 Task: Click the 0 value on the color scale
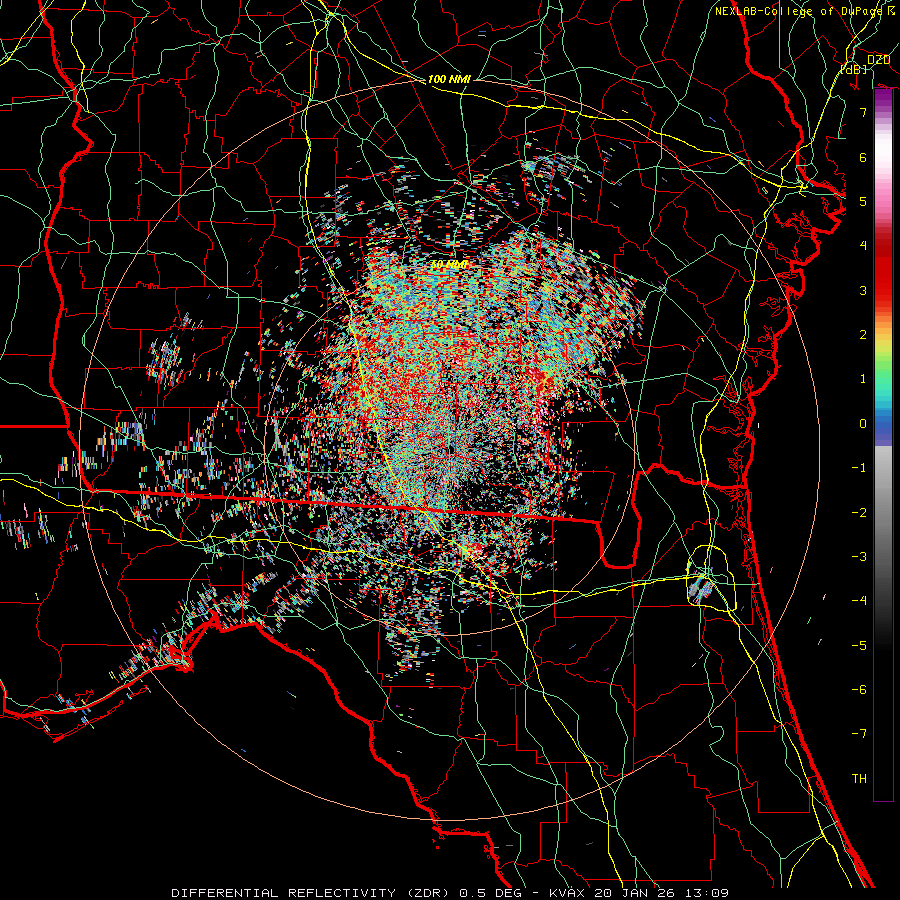863,424
